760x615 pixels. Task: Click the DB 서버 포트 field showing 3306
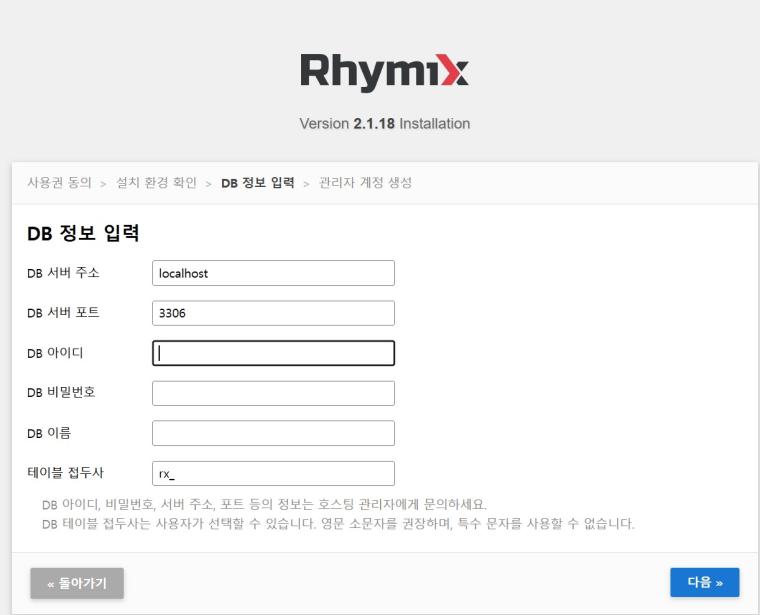273,313
